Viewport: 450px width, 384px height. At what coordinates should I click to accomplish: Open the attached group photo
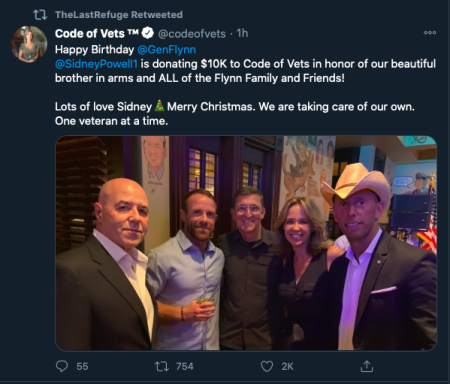click(x=246, y=243)
